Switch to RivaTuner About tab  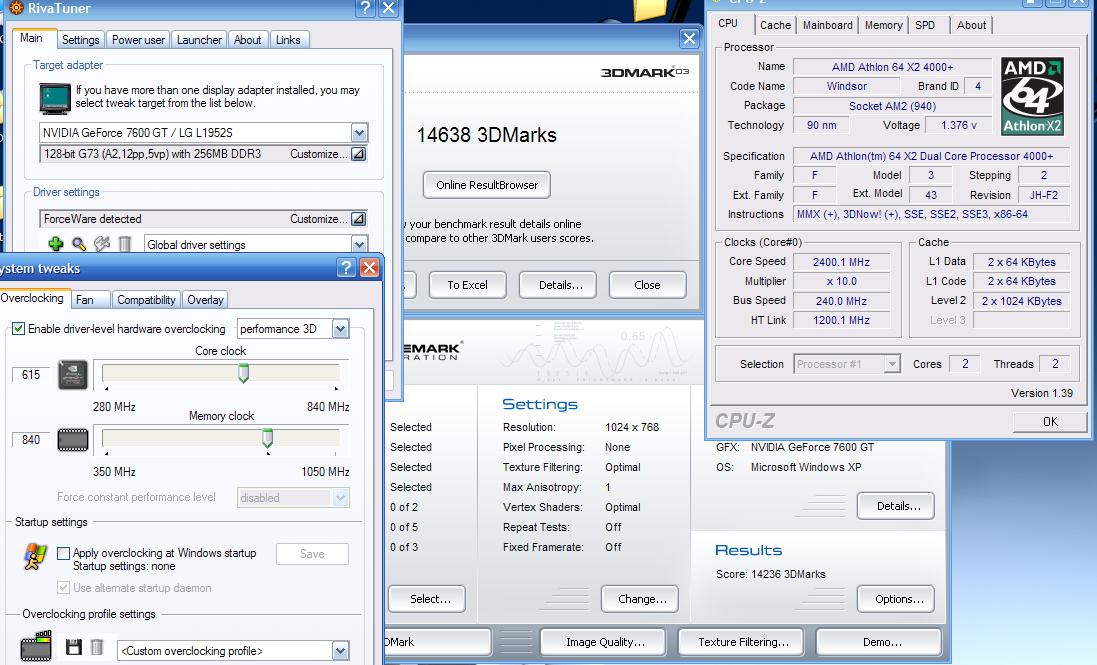(248, 40)
